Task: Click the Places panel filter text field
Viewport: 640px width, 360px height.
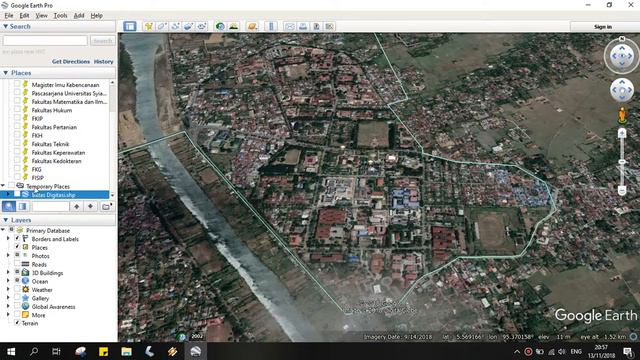Action: click(x=51, y=207)
